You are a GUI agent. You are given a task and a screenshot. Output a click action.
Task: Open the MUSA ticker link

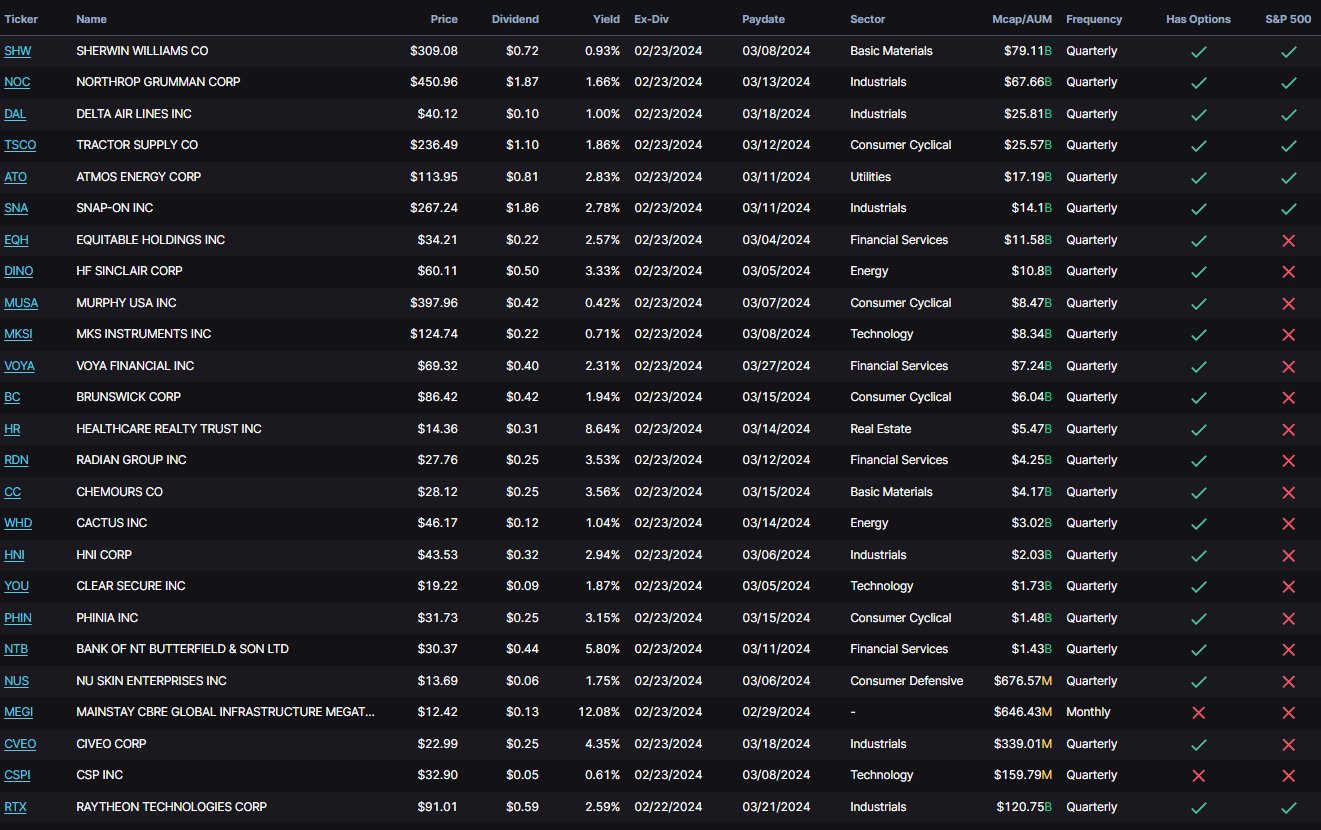pyautogui.click(x=21, y=303)
